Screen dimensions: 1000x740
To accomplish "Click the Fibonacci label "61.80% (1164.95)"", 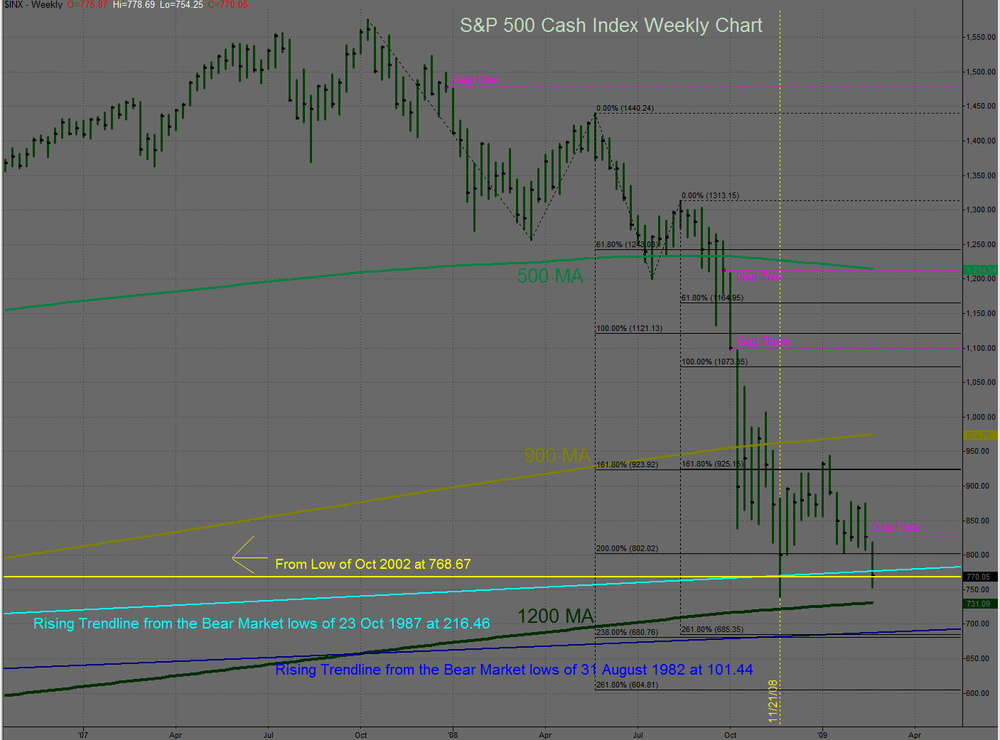I will point(712,298).
